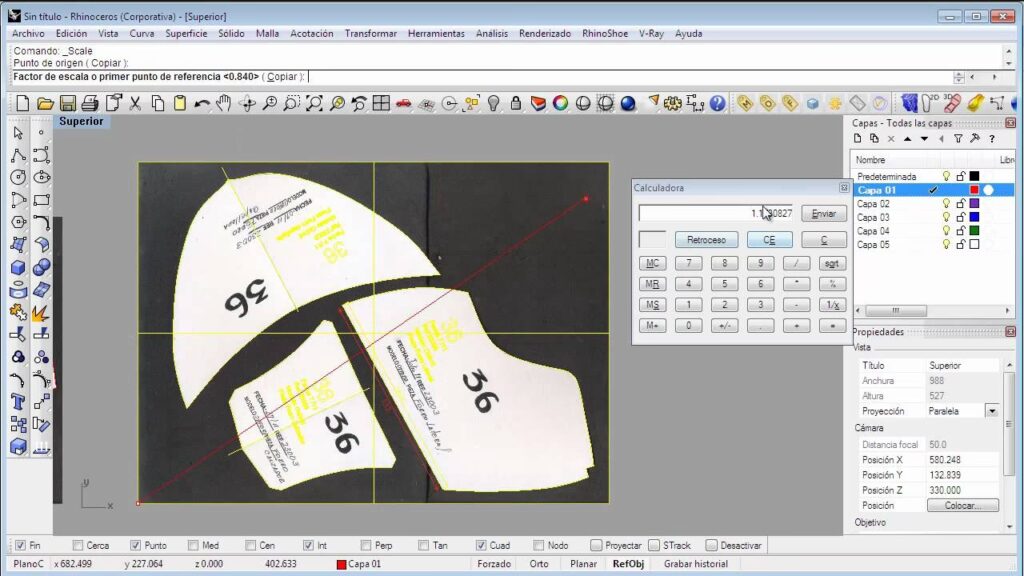Click the Print icon in toolbar
This screenshot has width=1024, height=576.
tap(90, 103)
